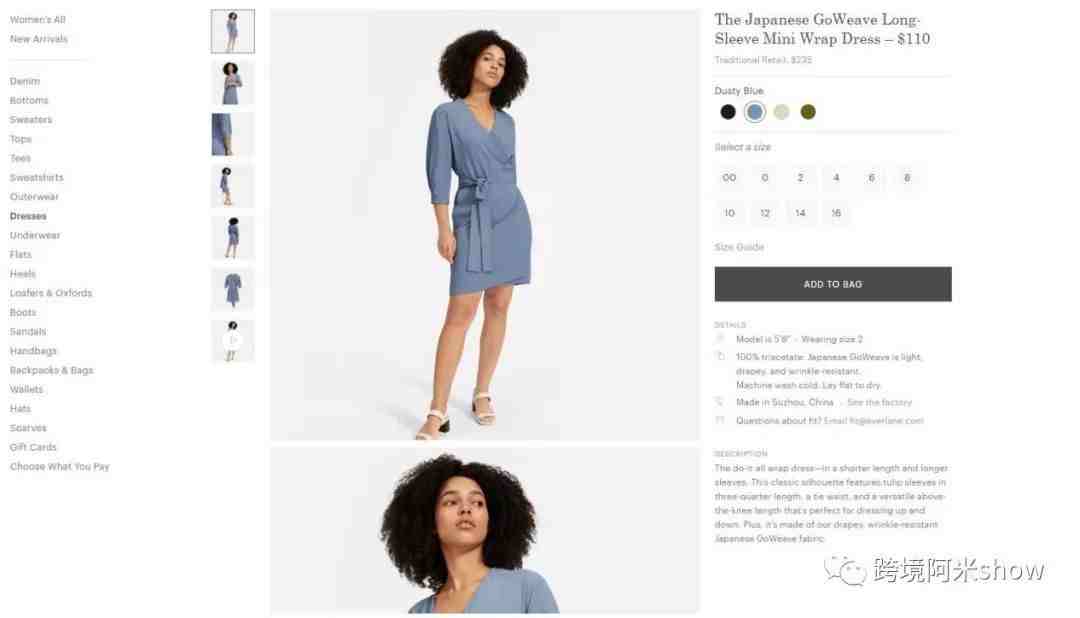1080x618 pixels.
Task: Go to New Arrivals
Action: pos(39,39)
